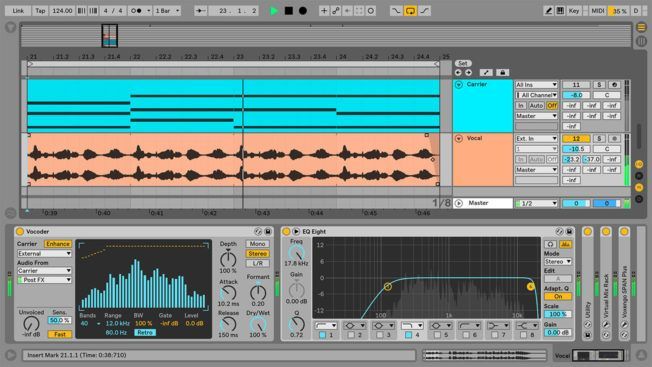
Task: Toggle the Computer MIDI Keyboard icon
Action: 560,11
